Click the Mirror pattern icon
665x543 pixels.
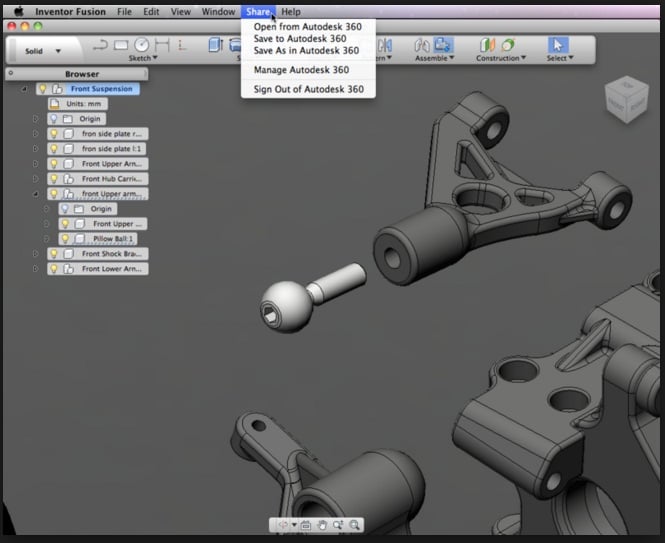click(x=385, y=45)
